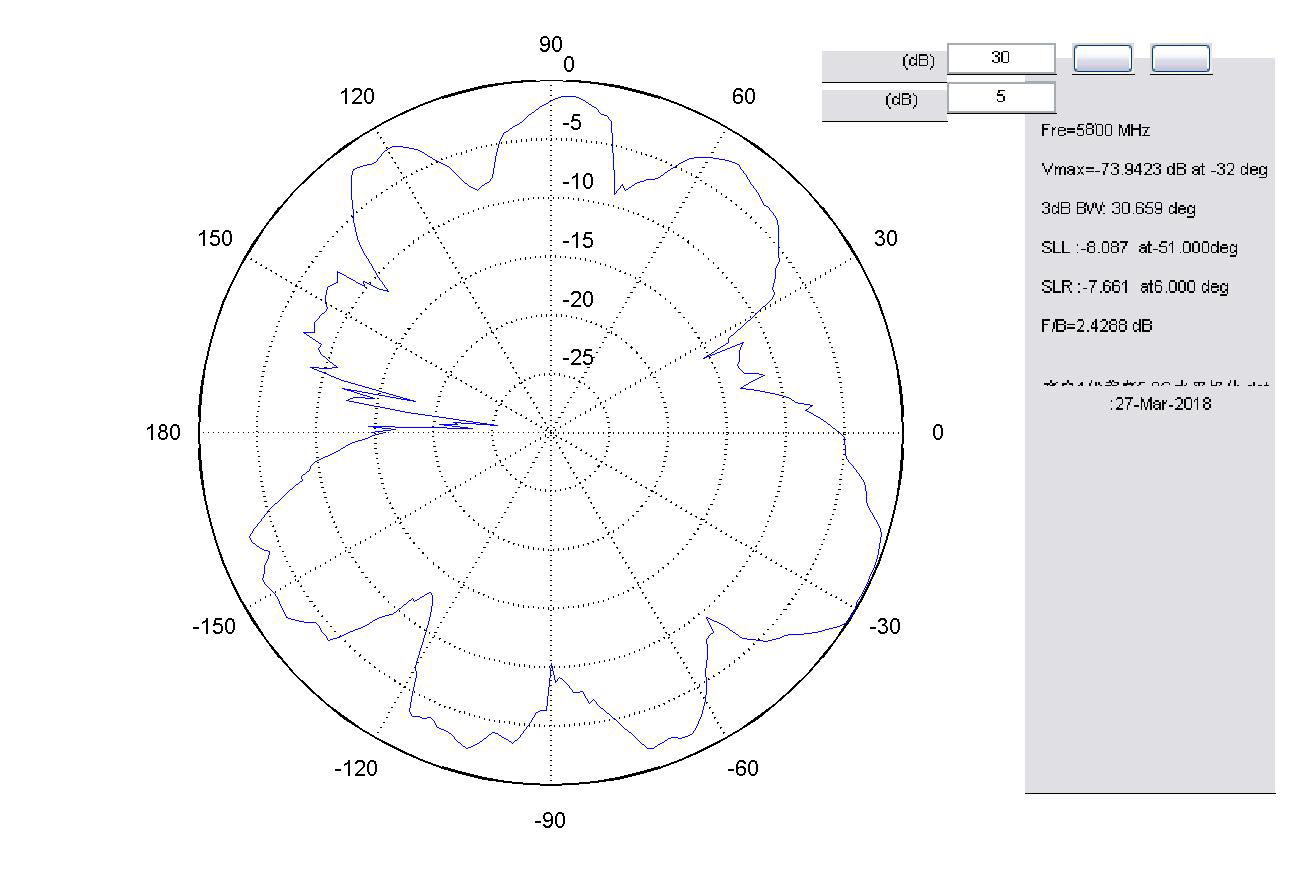This screenshot has height=885, width=1312.
Task: Click the F/B=2.4288 dB readout
Action: tap(1097, 326)
